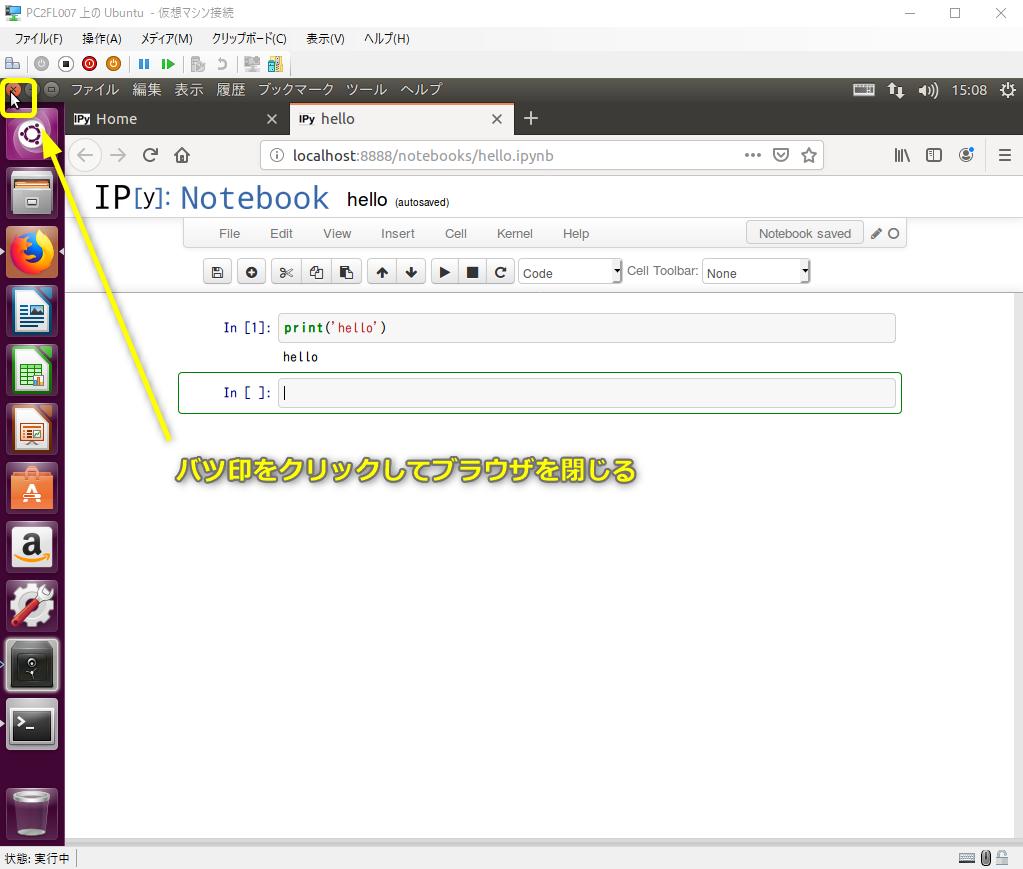Open Firefox page actions ellipsis menu
1023x869 pixels.
pyautogui.click(x=753, y=155)
